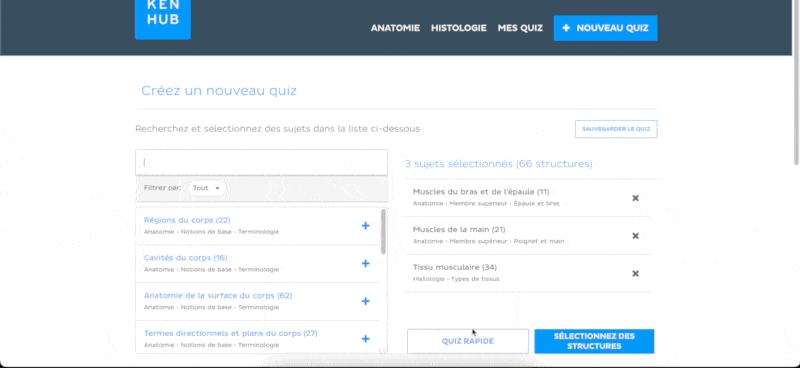The width and height of the screenshot is (800, 368).
Task: Open the Anatomie menu
Action: [395, 28]
